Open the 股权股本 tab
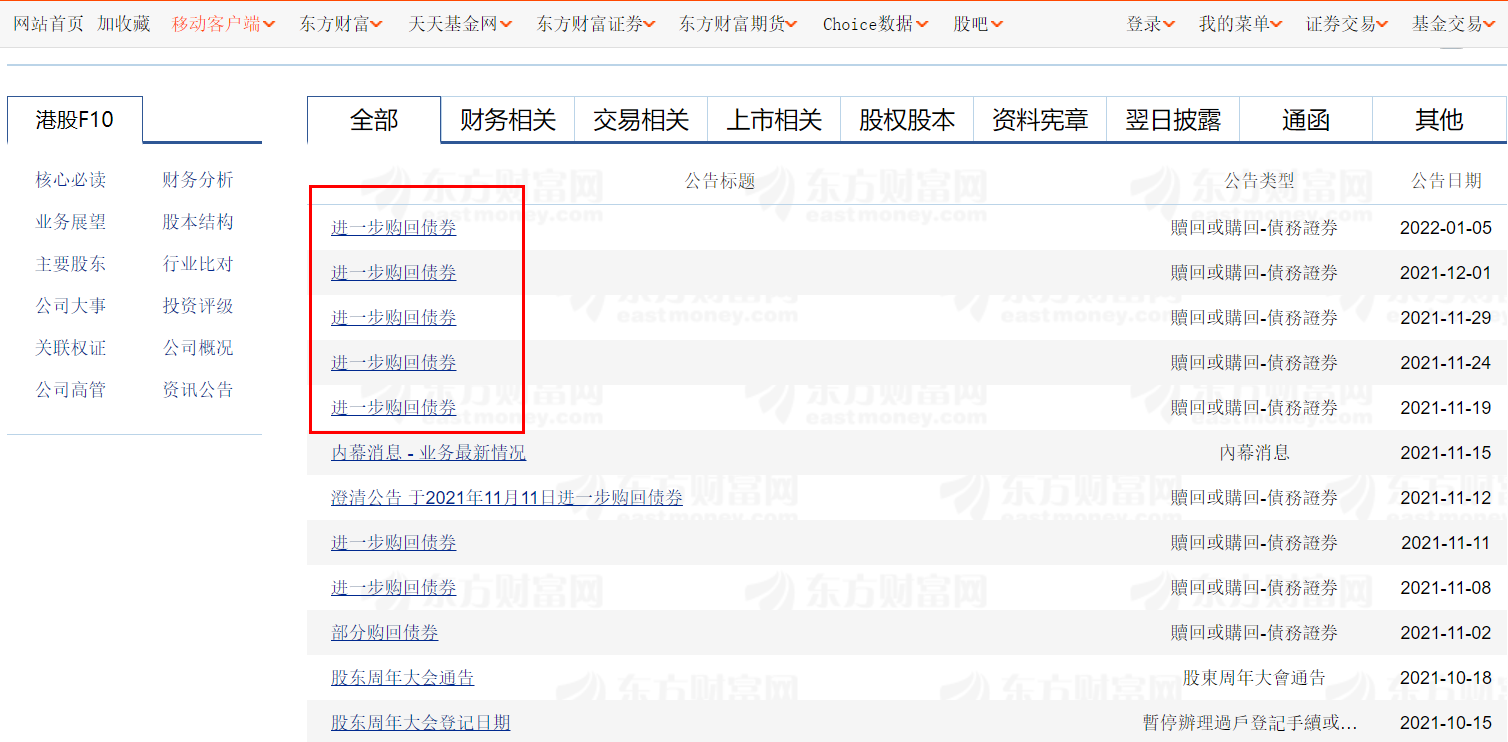Screen dimensions: 1508x742 pyautogui.click(x=907, y=120)
